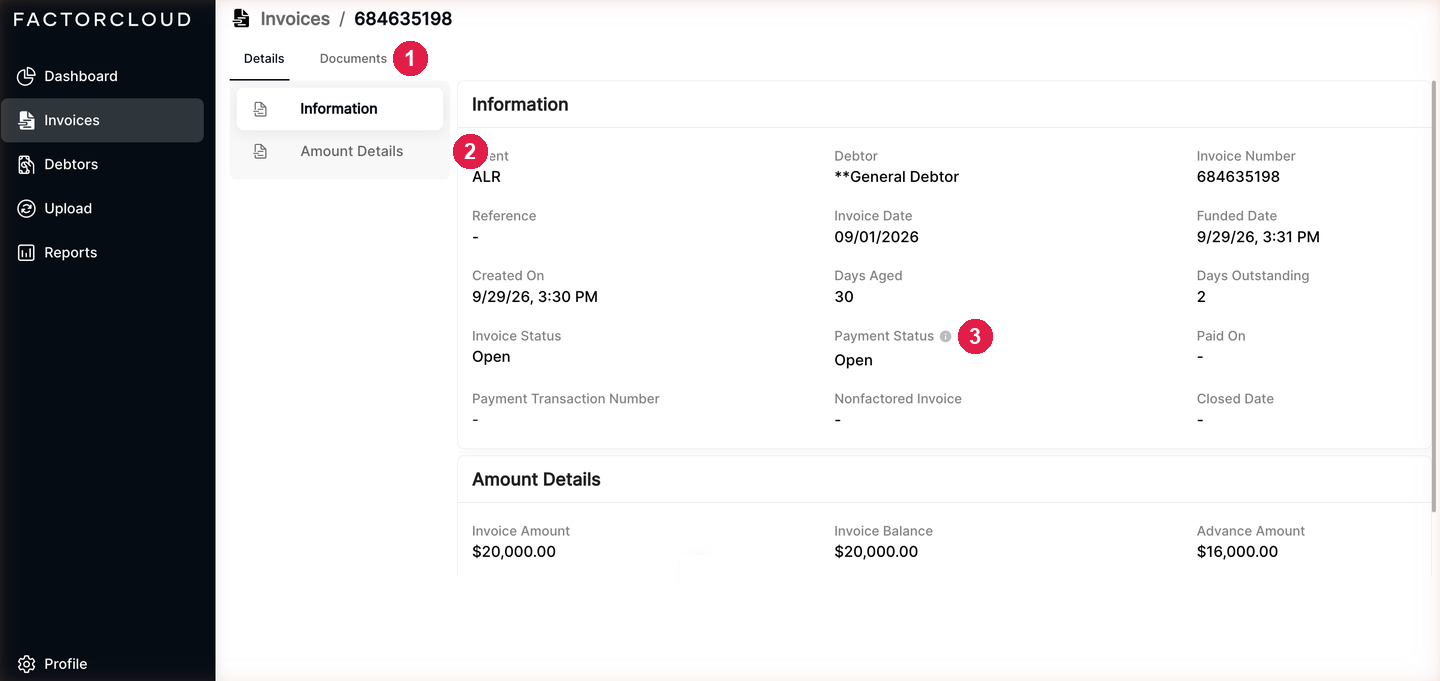This screenshot has height=681, width=1440.
Task: Click the Payment Status Open value
Action: tap(853, 360)
